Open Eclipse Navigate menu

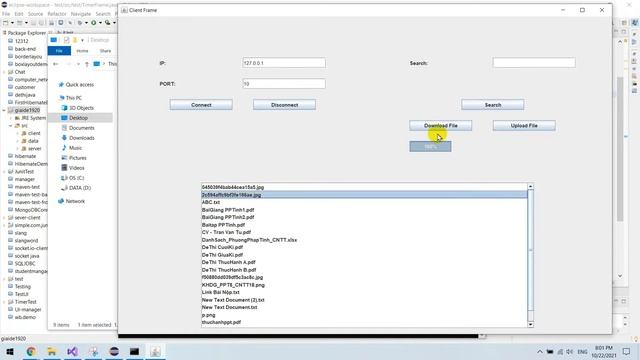click(x=81, y=14)
